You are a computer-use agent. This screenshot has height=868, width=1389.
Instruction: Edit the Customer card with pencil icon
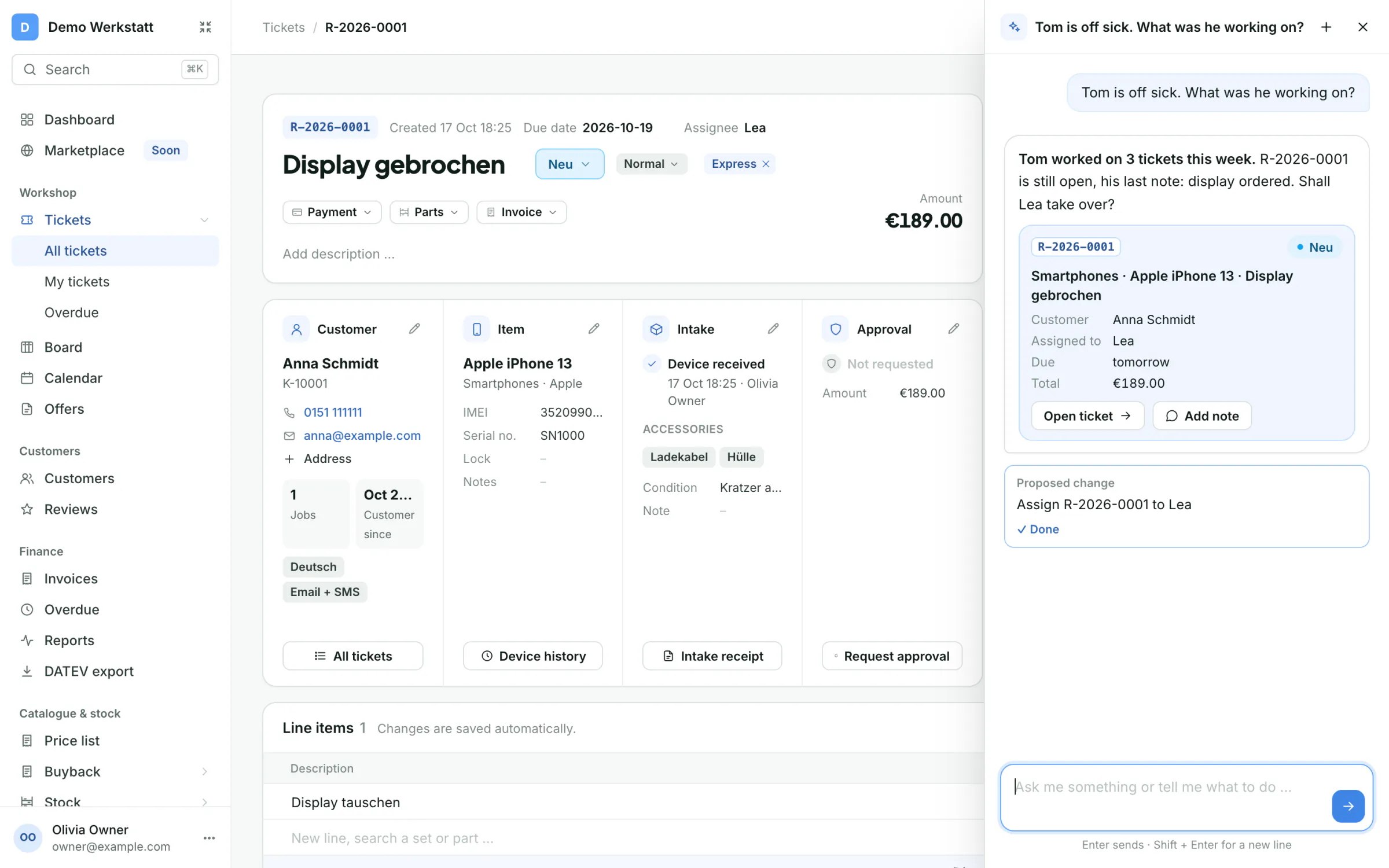[x=414, y=329]
